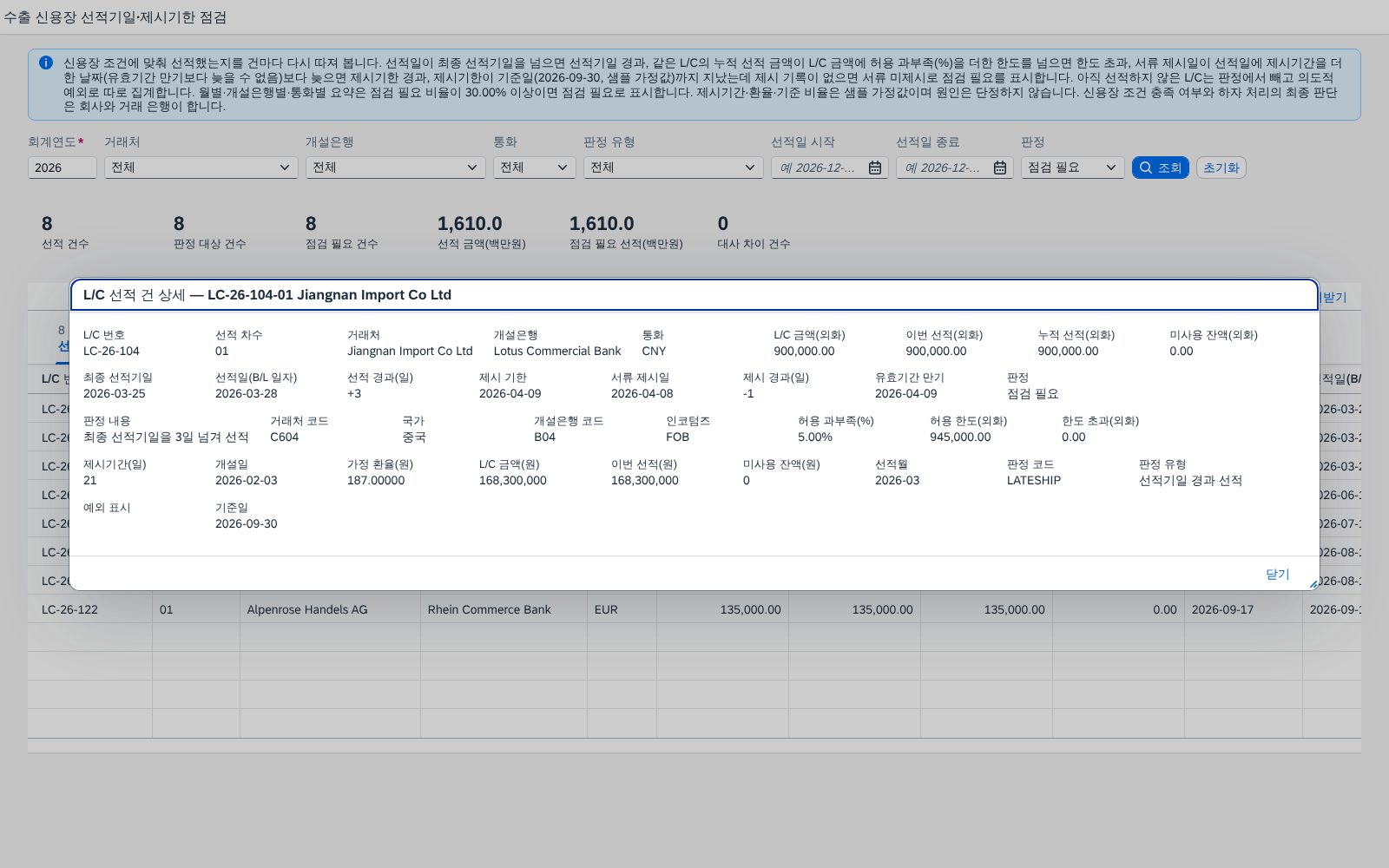Viewport: 1389px width, 868px height.
Task: Click the 판정 코드 value LATESHIP
Action: pos(1034,481)
